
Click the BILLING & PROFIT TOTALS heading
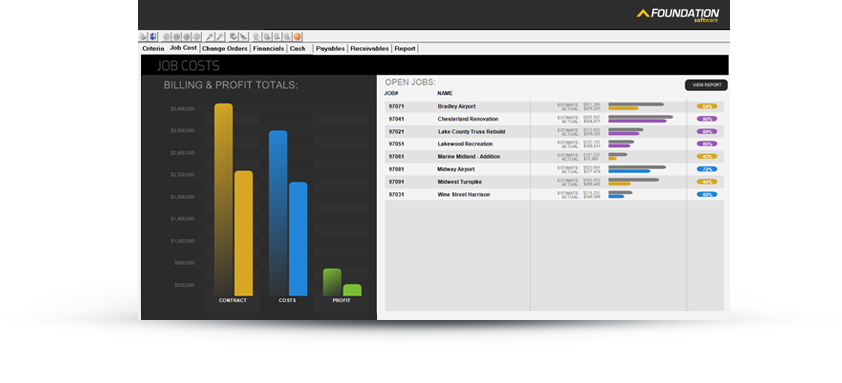[x=231, y=85]
